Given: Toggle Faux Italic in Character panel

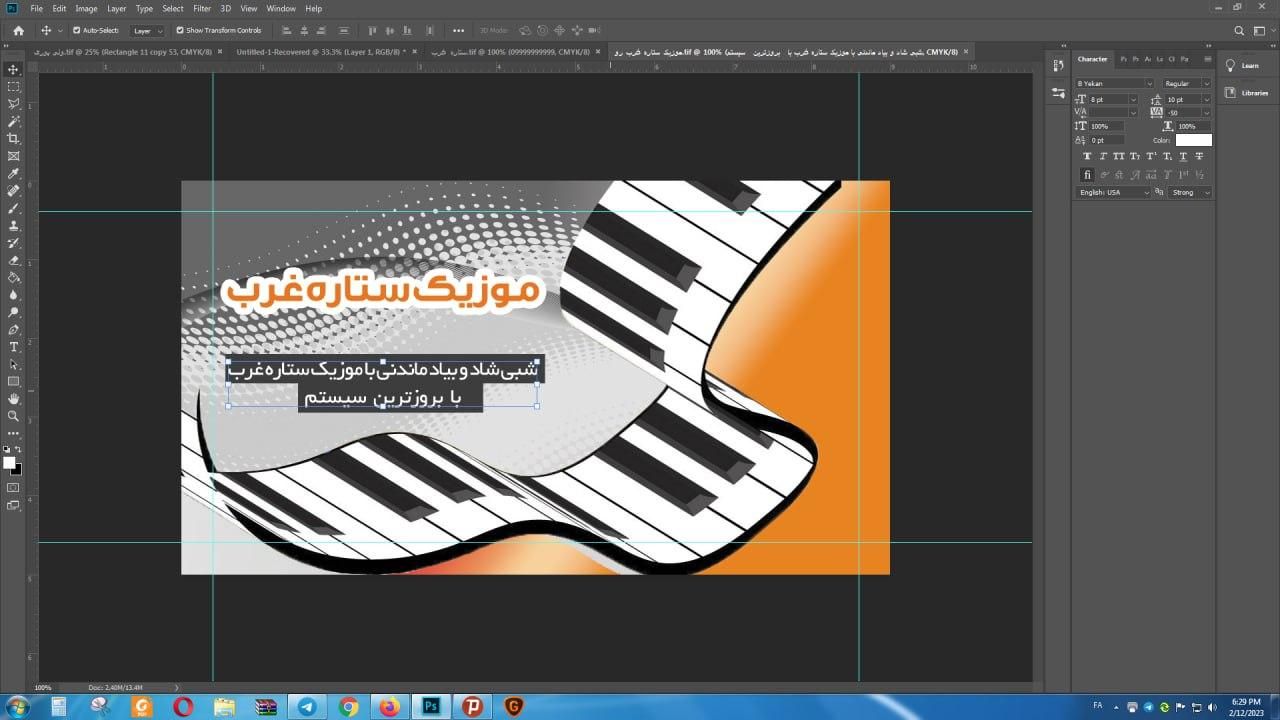Looking at the screenshot, I should tap(1103, 156).
